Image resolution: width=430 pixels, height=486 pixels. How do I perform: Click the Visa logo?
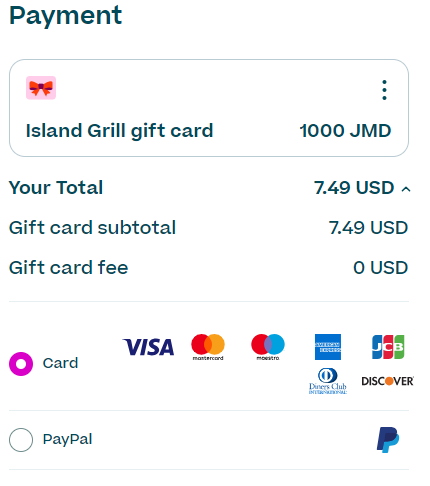click(148, 347)
